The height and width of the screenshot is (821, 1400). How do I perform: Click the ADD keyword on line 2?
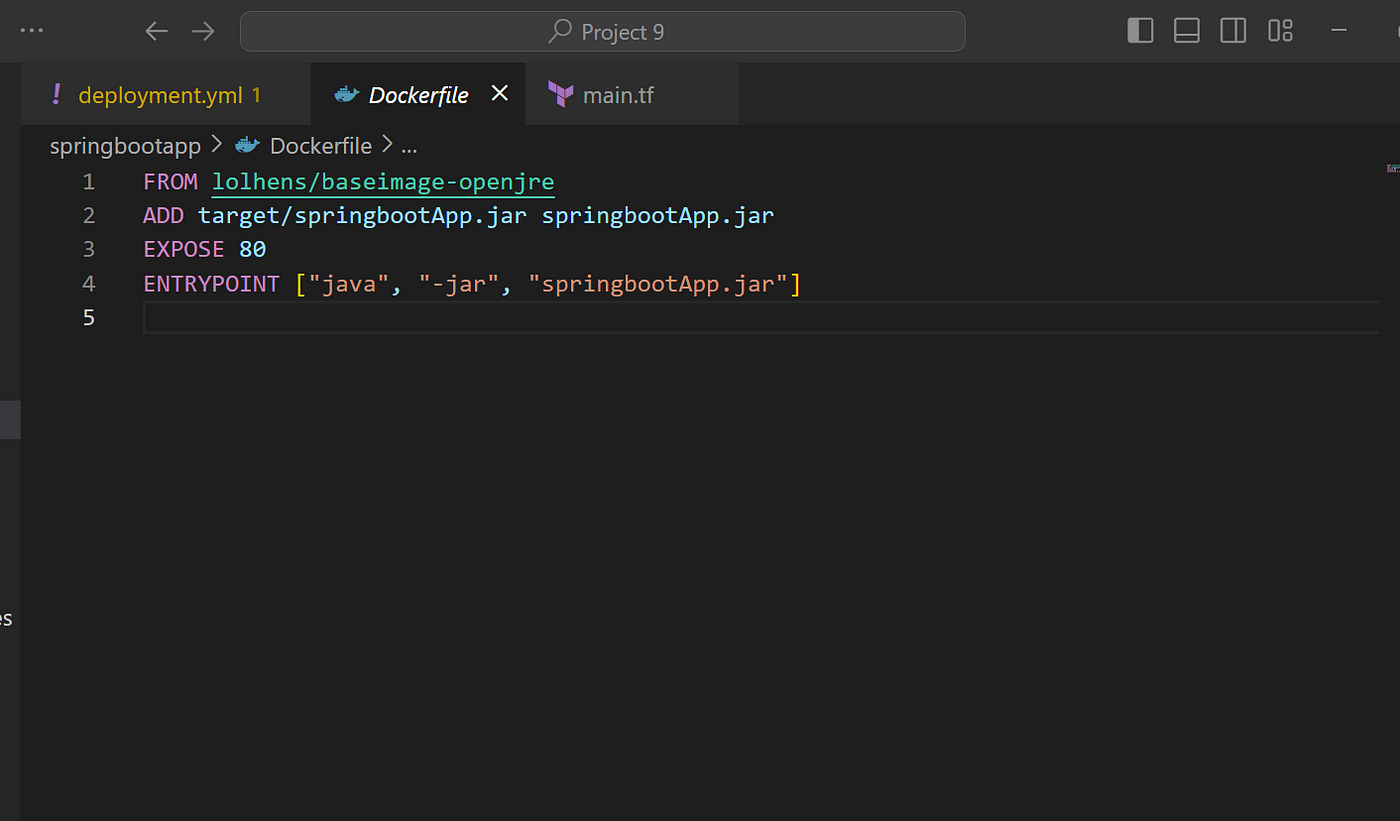tap(164, 216)
